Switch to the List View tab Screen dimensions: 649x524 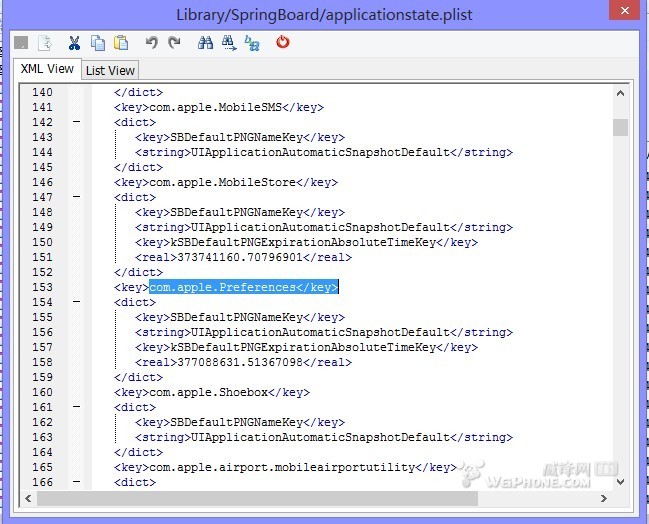(110, 70)
